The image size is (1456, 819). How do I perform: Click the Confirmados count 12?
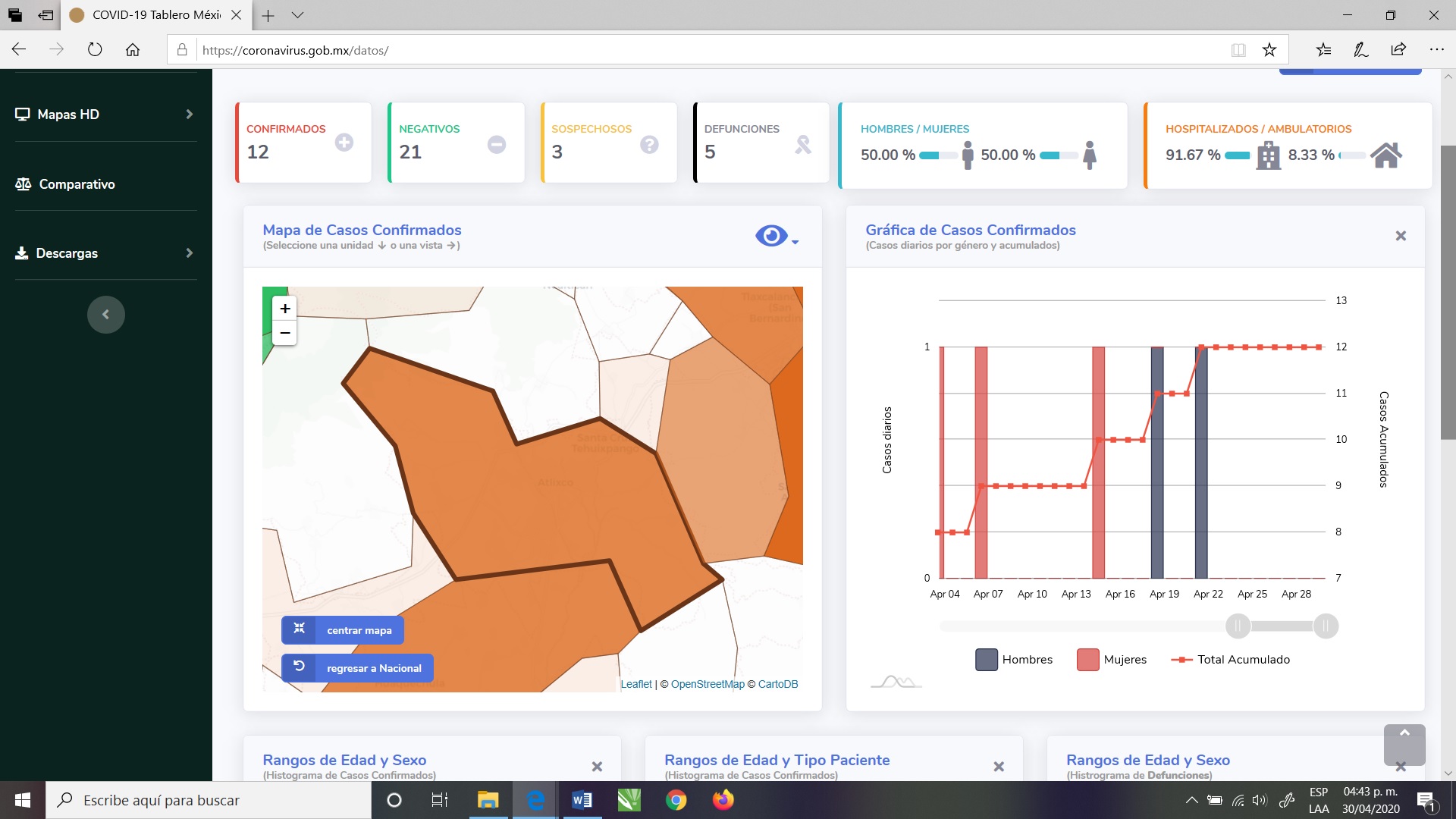pyautogui.click(x=258, y=152)
